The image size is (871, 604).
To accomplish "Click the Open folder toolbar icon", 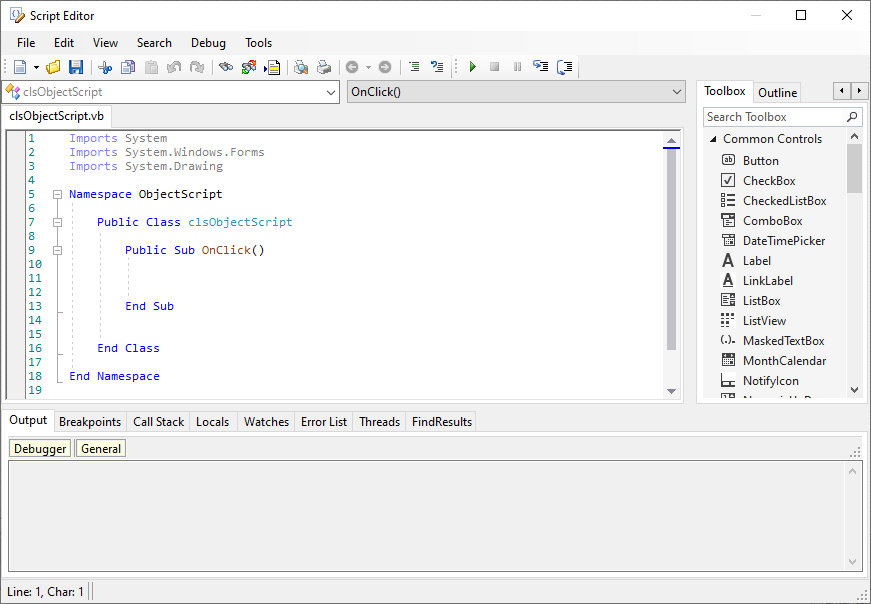I will click(x=53, y=67).
